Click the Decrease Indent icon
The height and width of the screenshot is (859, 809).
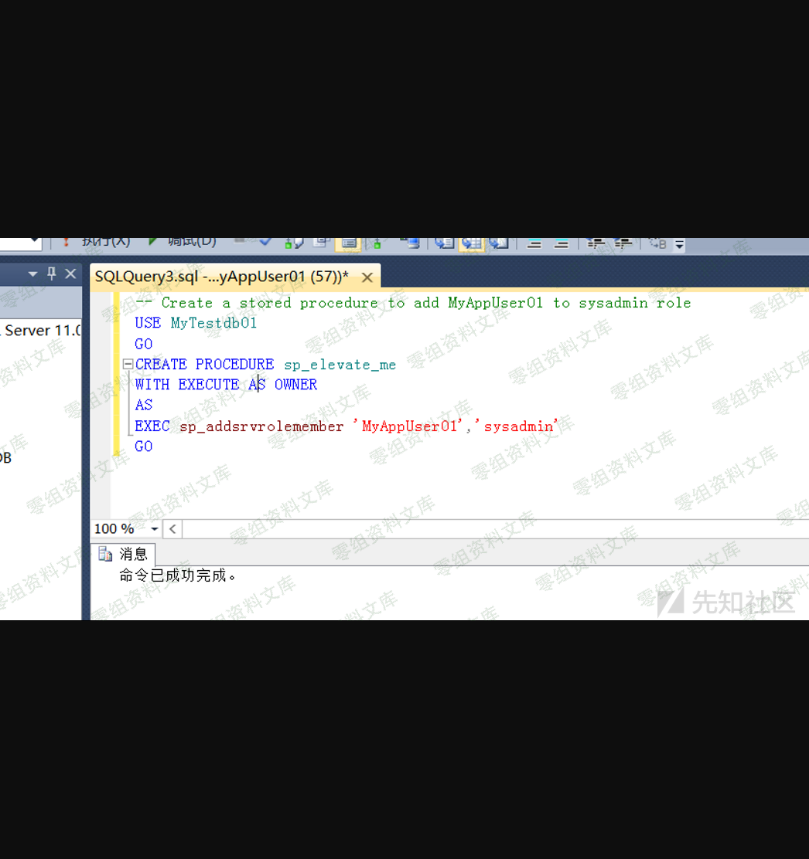click(596, 243)
